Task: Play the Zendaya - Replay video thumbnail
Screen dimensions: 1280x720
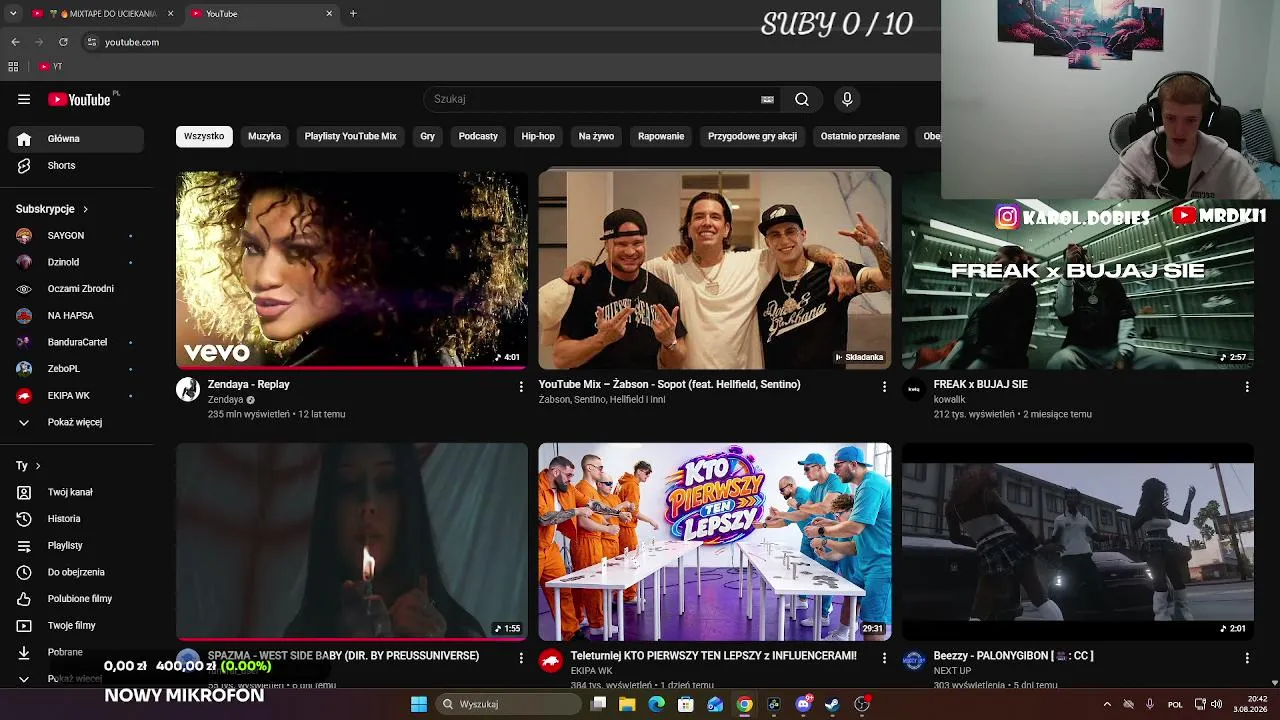Action: pyautogui.click(x=352, y=270)
